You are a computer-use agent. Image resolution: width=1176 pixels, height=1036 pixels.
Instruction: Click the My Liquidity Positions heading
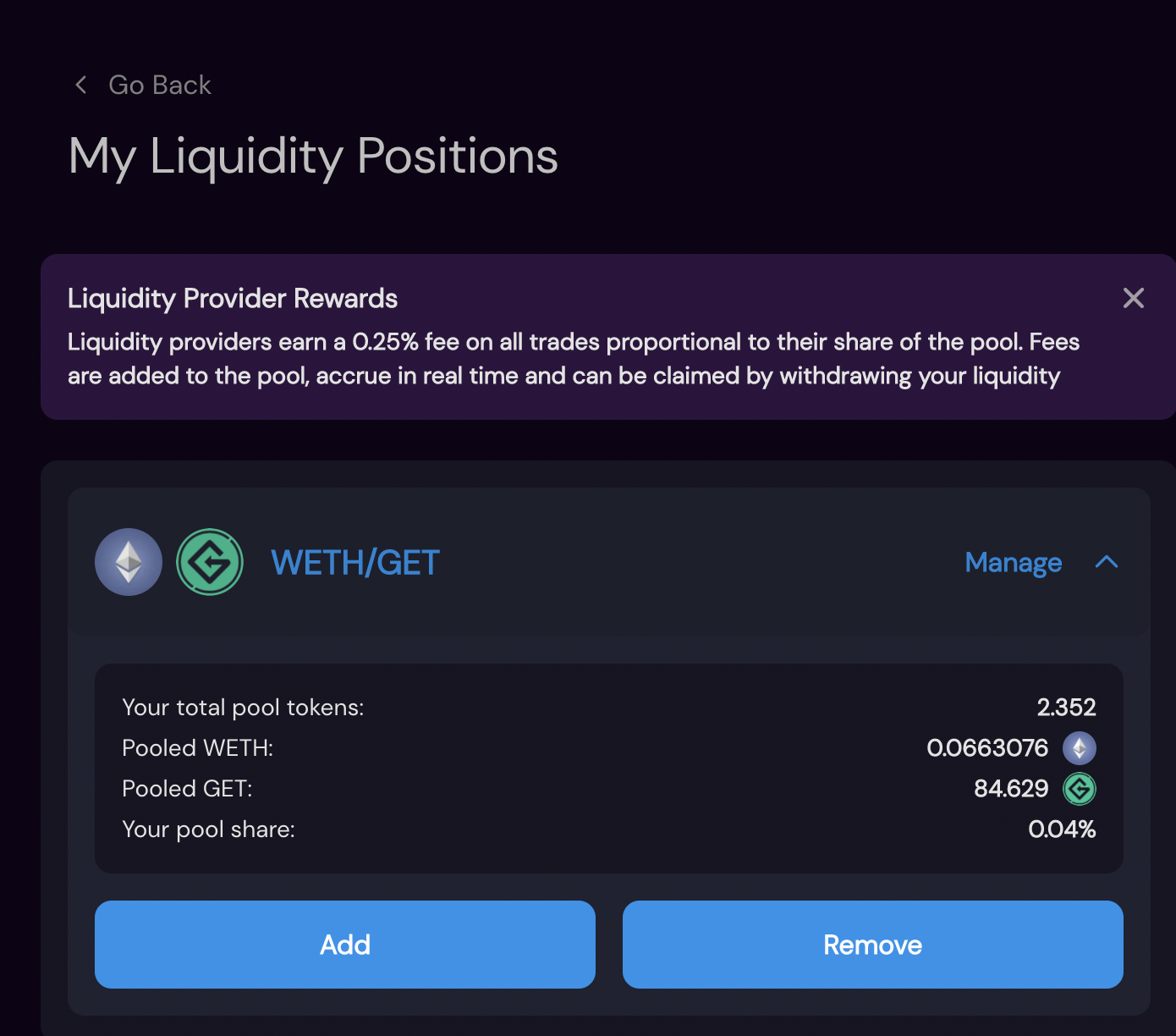click(x=313, y=157)
